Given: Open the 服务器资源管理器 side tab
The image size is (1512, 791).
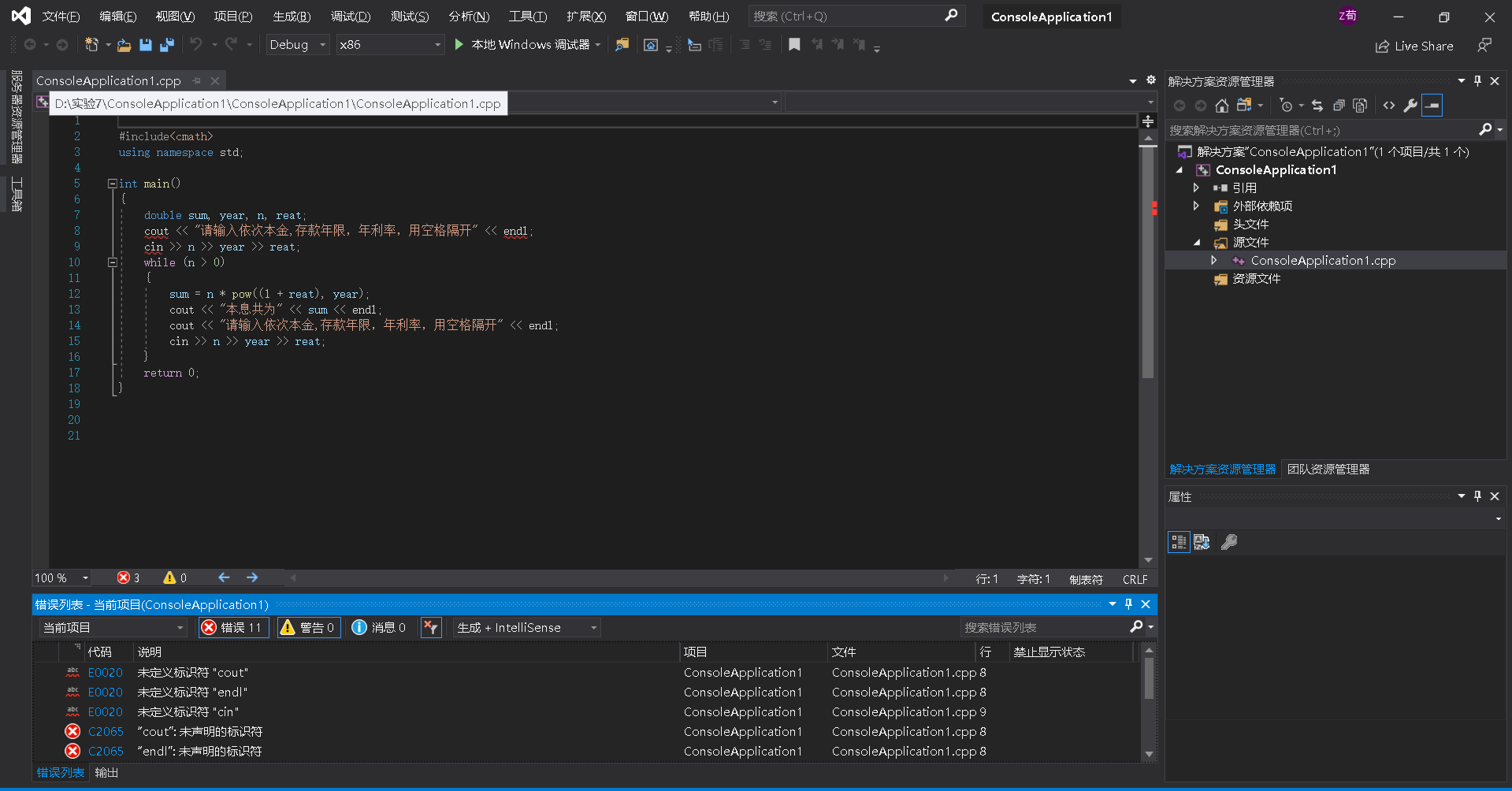Looking at the screenshot, I should tap(16, 117).
